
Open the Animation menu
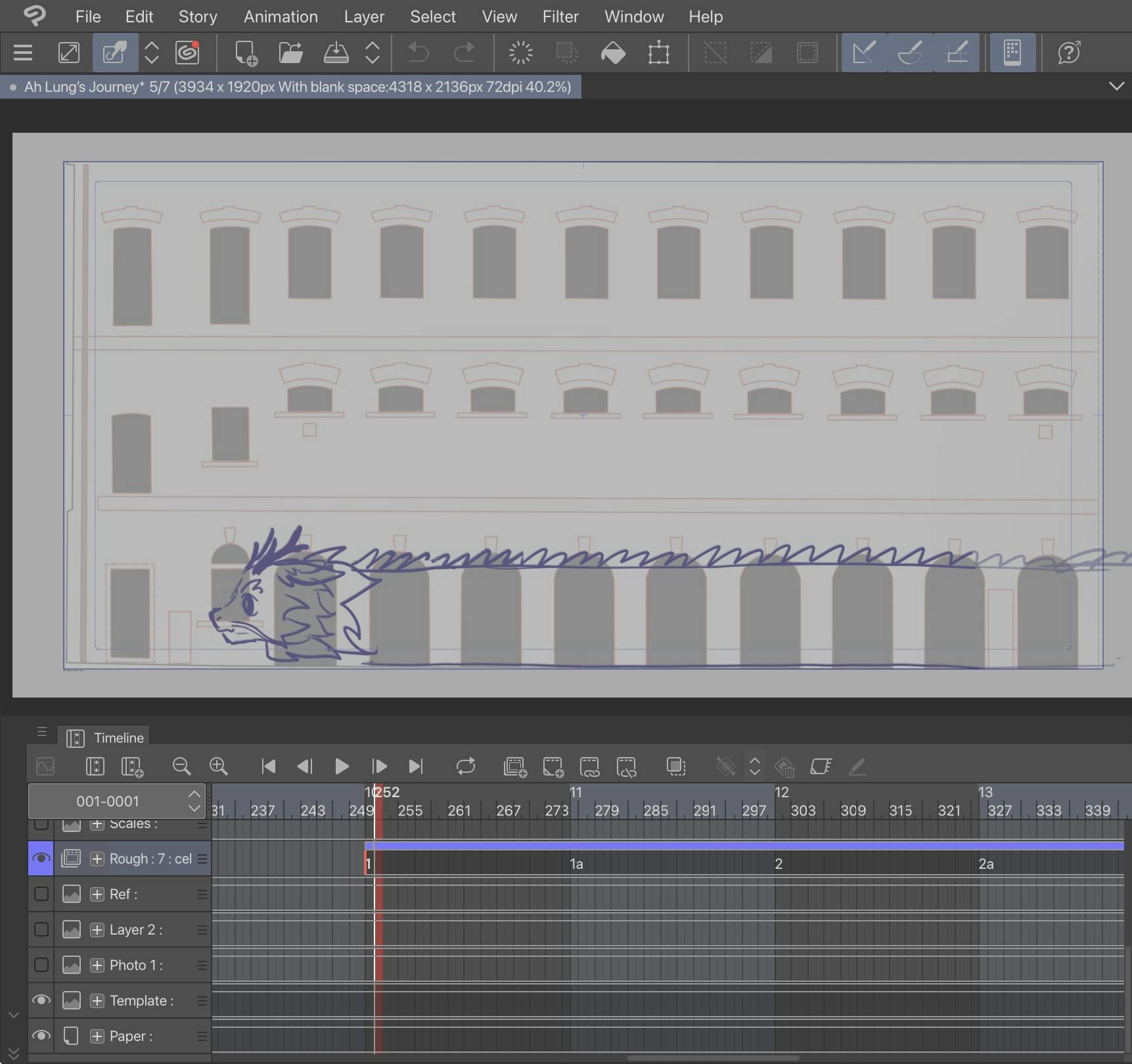pos(281,16)
